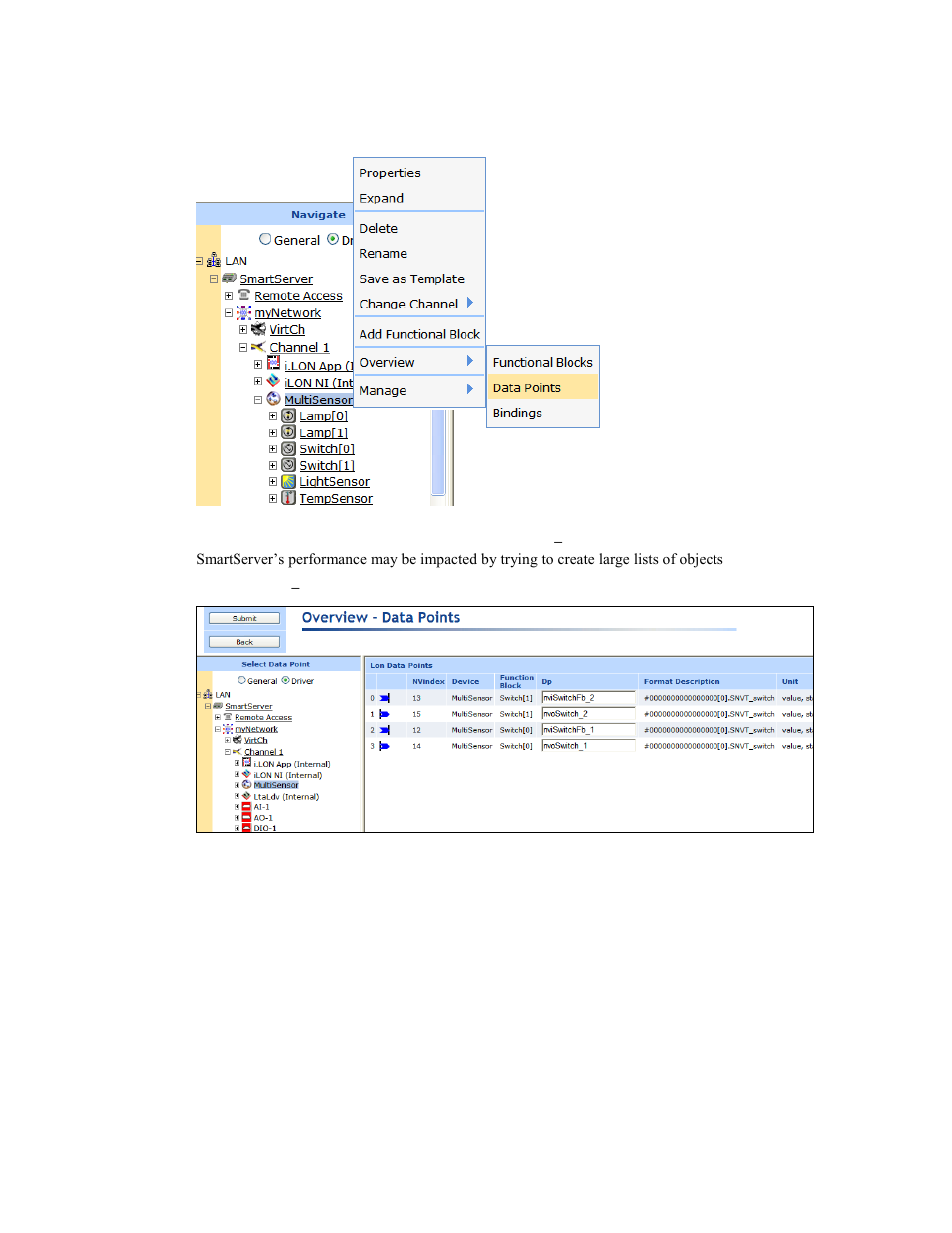Viewport: 952px width, 1233px height.
Task: Click the myNetwork icon in Navigate tree
Action: 244,312
